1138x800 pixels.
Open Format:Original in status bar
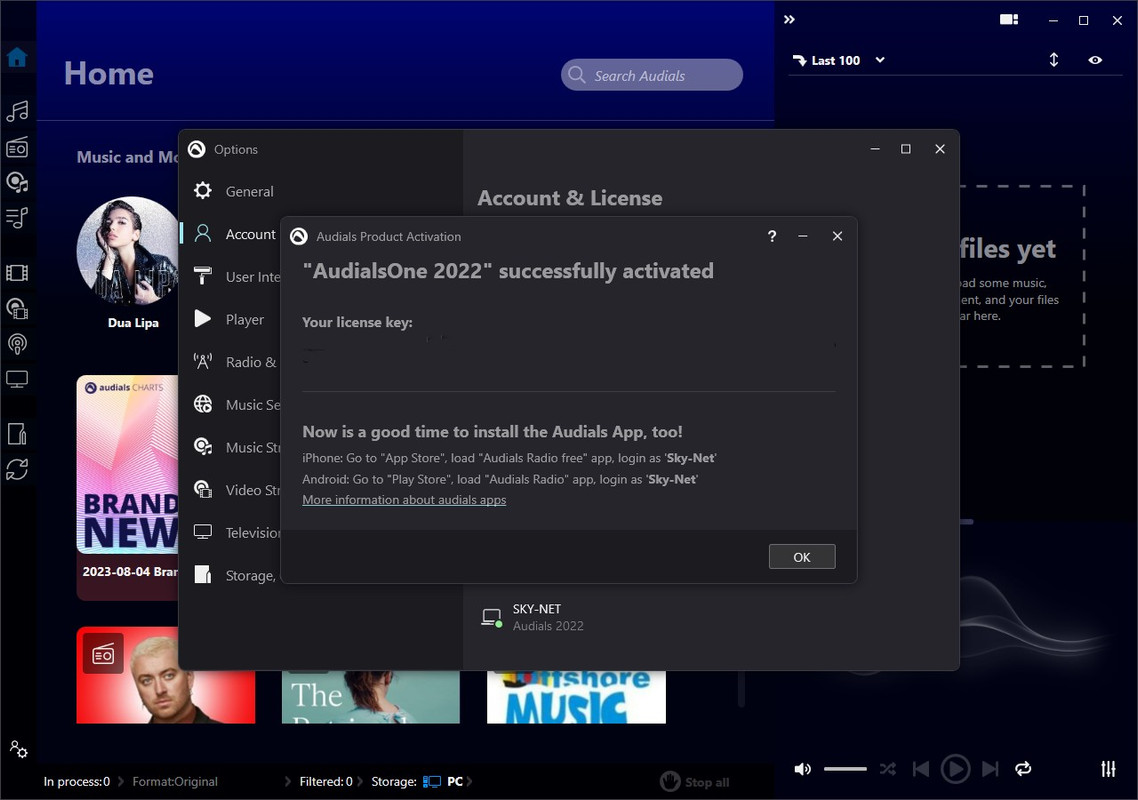tap(175, 782)
